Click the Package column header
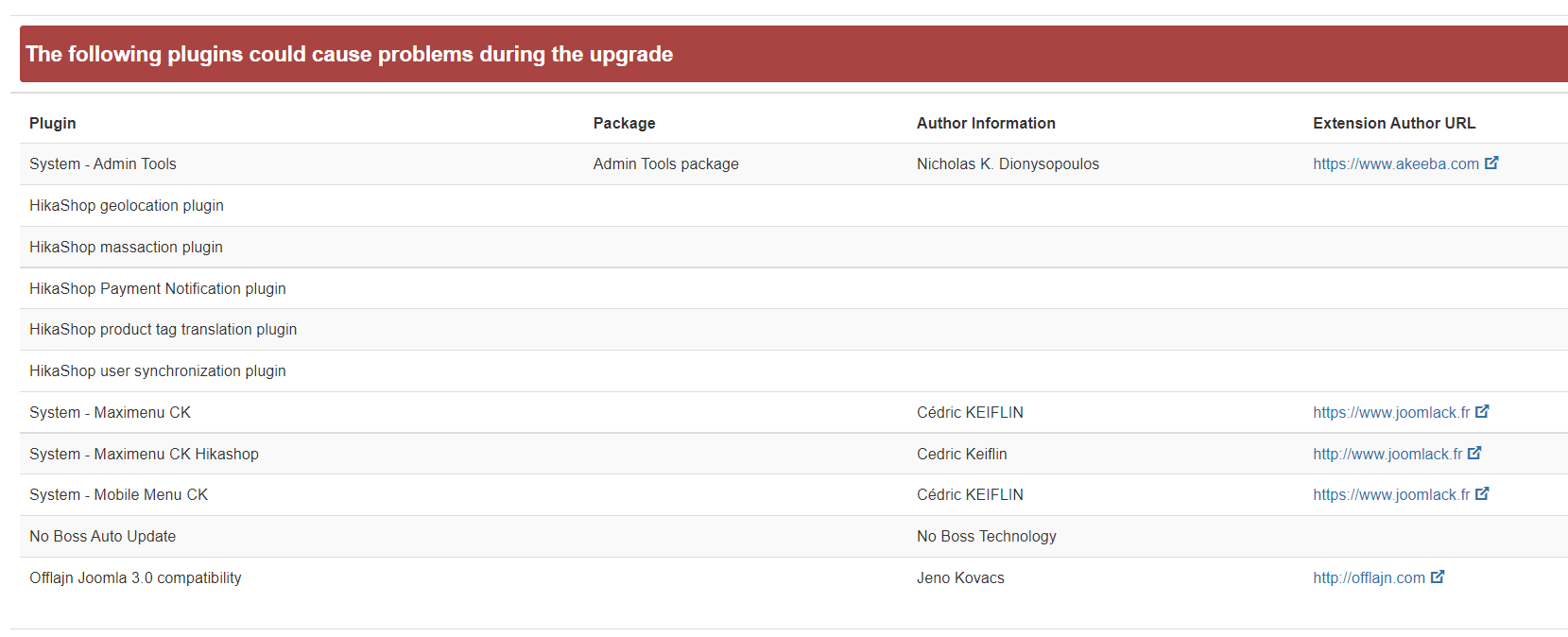Screen dimensions: 1568x637 click(624, 124)
